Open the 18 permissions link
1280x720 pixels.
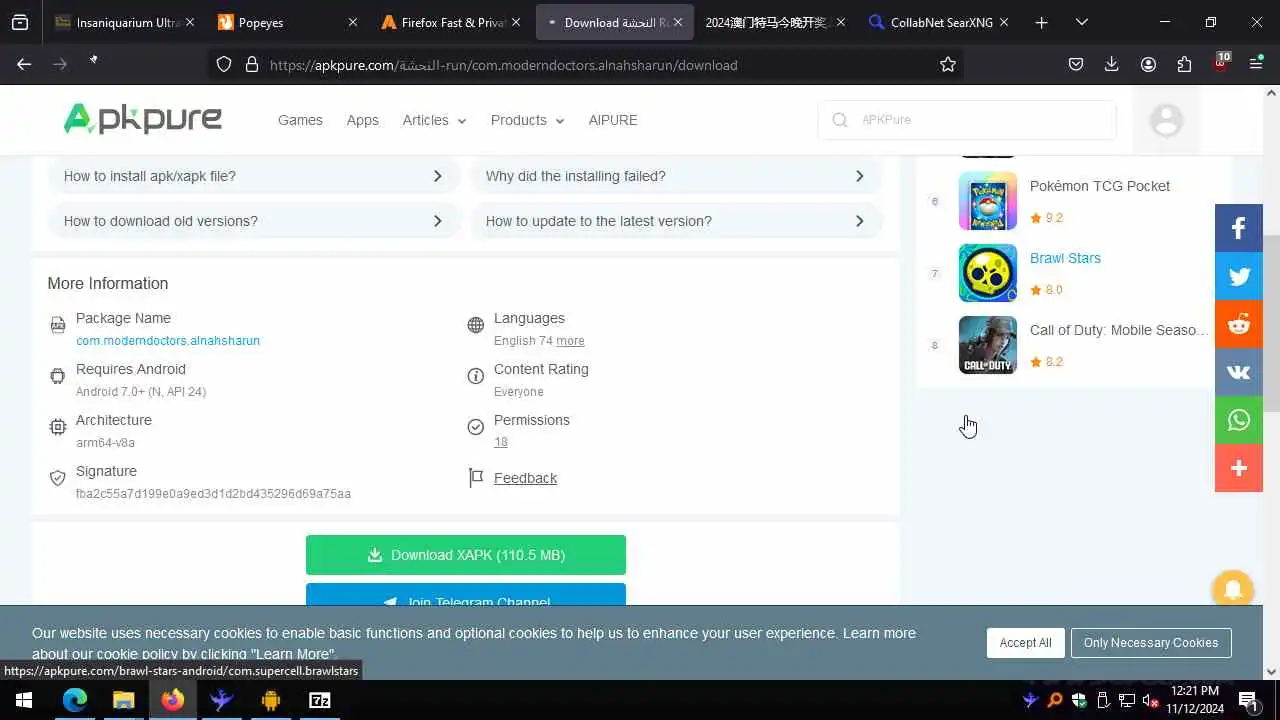(501, 442)
